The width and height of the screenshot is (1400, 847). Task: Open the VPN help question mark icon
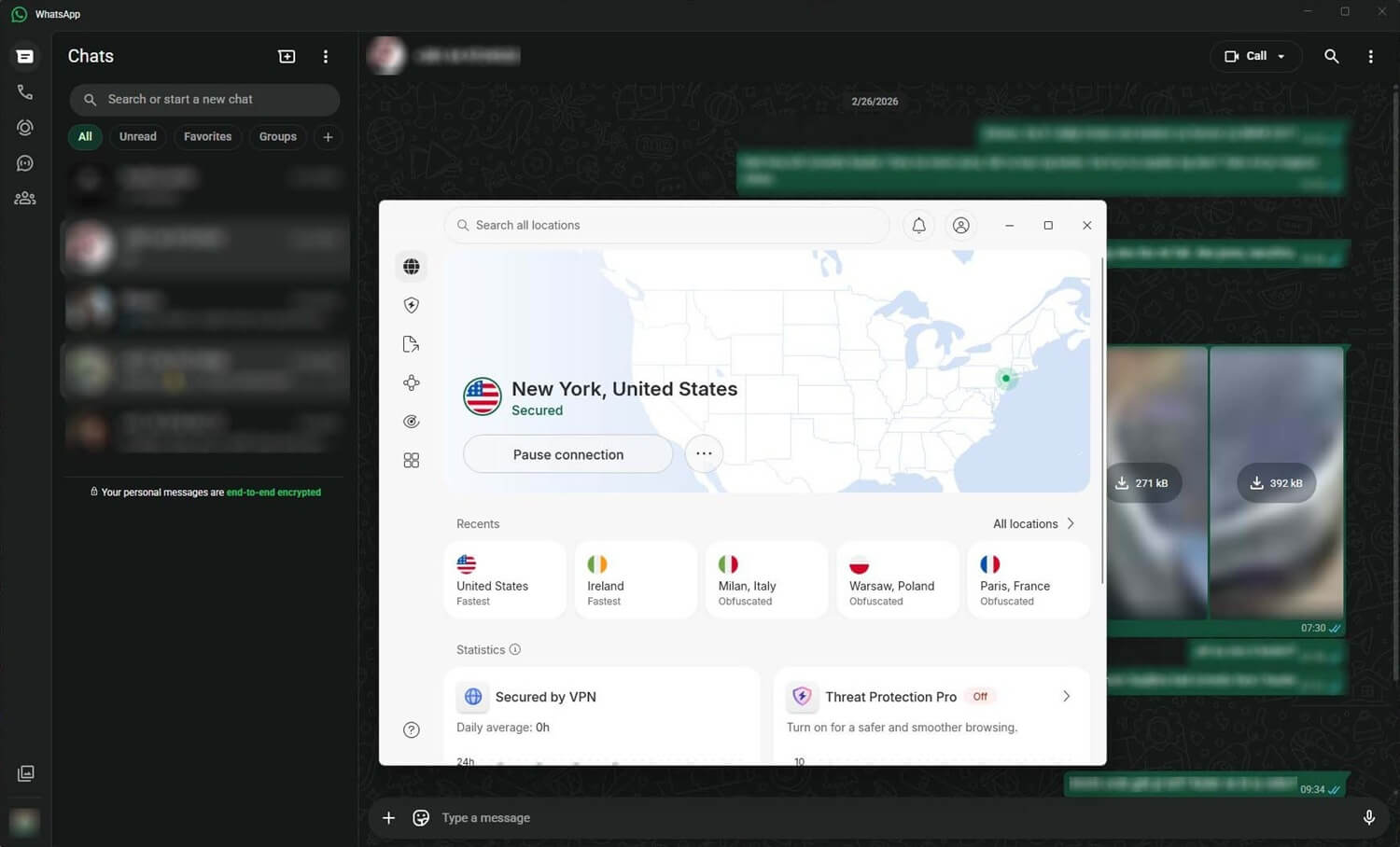[x=412, y=730]
